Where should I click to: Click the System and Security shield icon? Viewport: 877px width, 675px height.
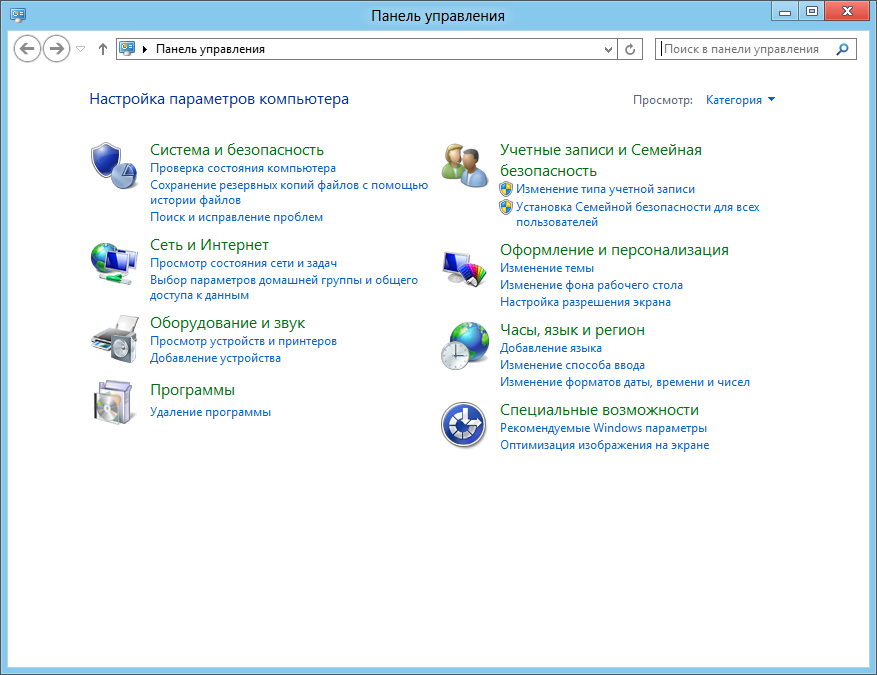click(113, 161)
